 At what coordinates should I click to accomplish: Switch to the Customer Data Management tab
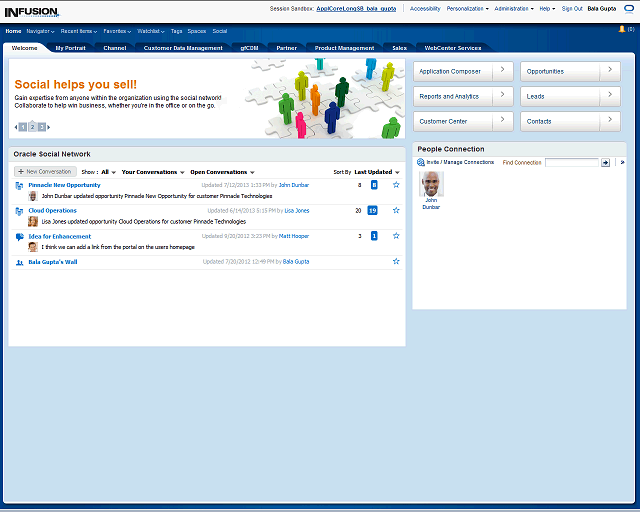183,48
